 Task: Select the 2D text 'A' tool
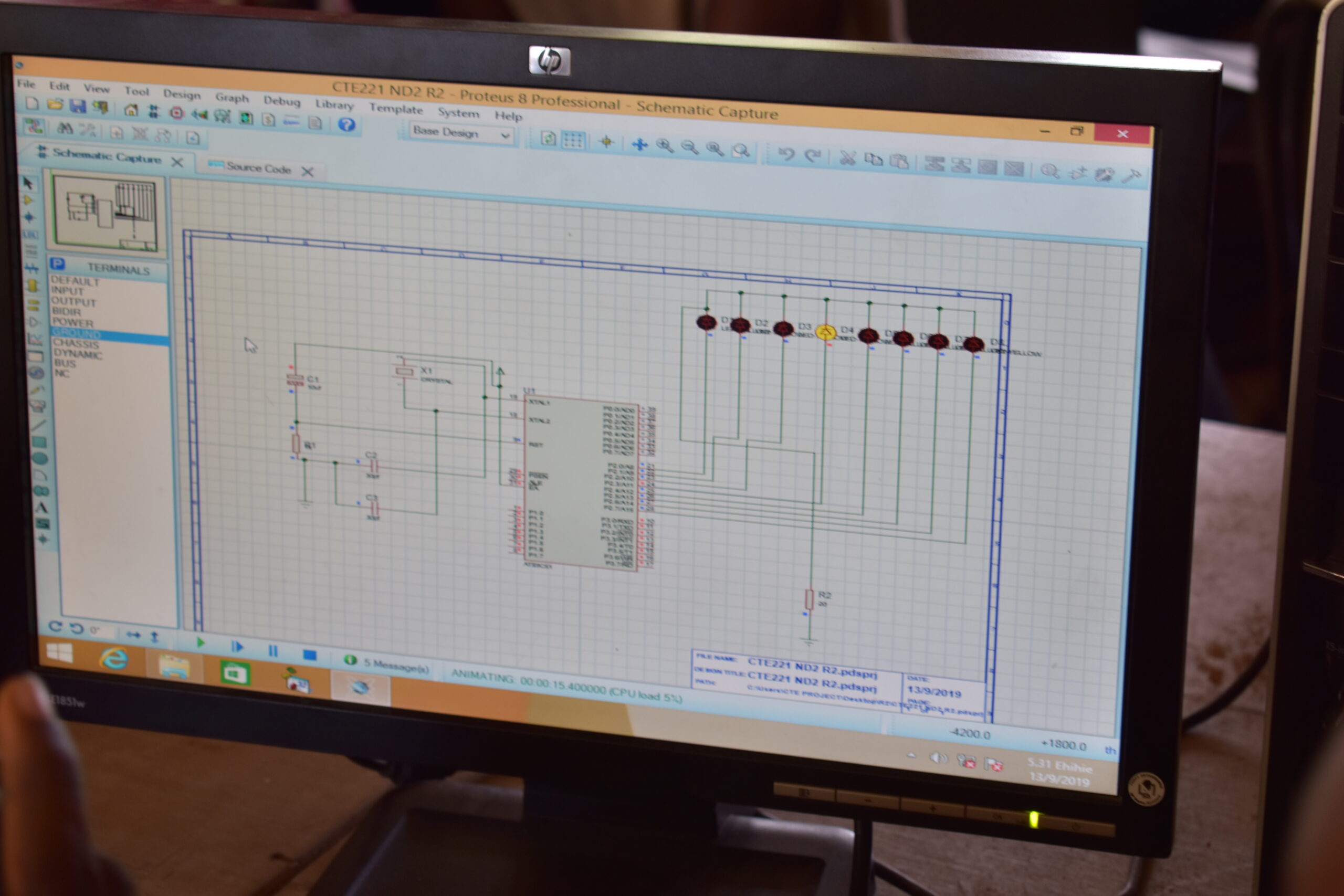point(41,508)
